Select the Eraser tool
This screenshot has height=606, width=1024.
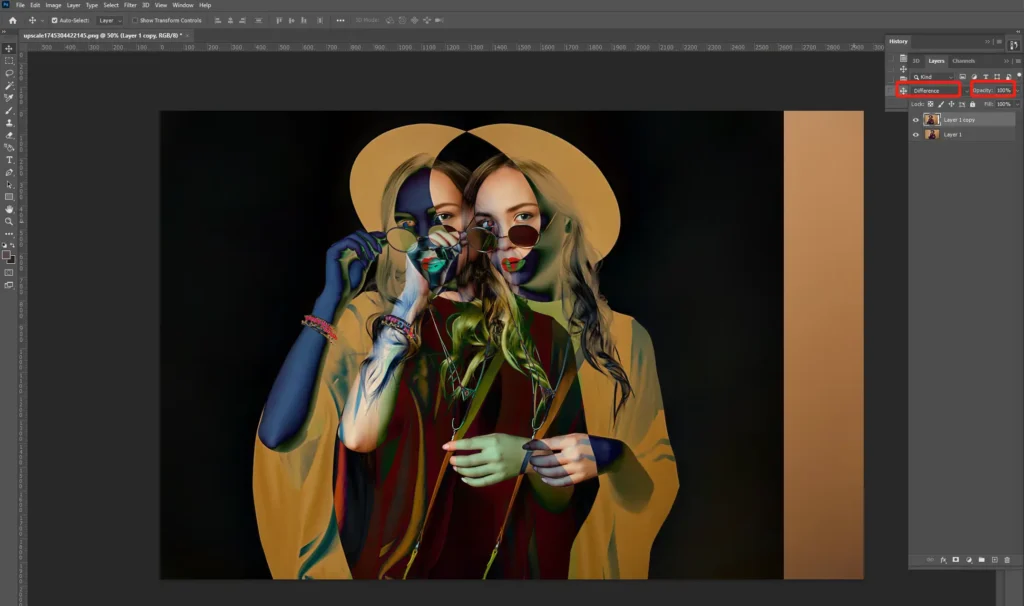coord(9,135)
